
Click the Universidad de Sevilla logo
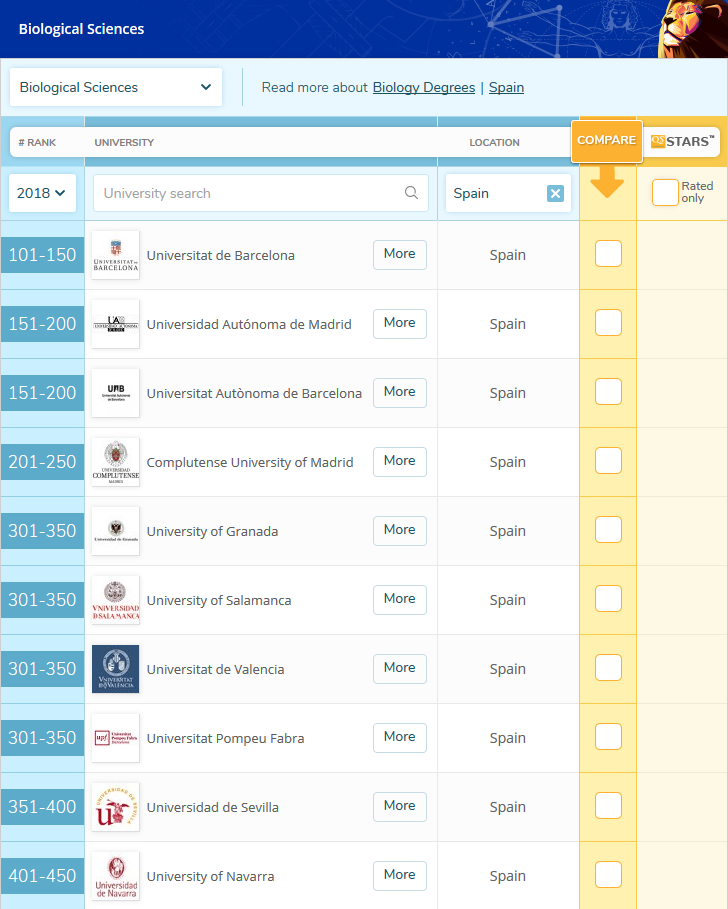pyautogui.click(x=115, y=807)
